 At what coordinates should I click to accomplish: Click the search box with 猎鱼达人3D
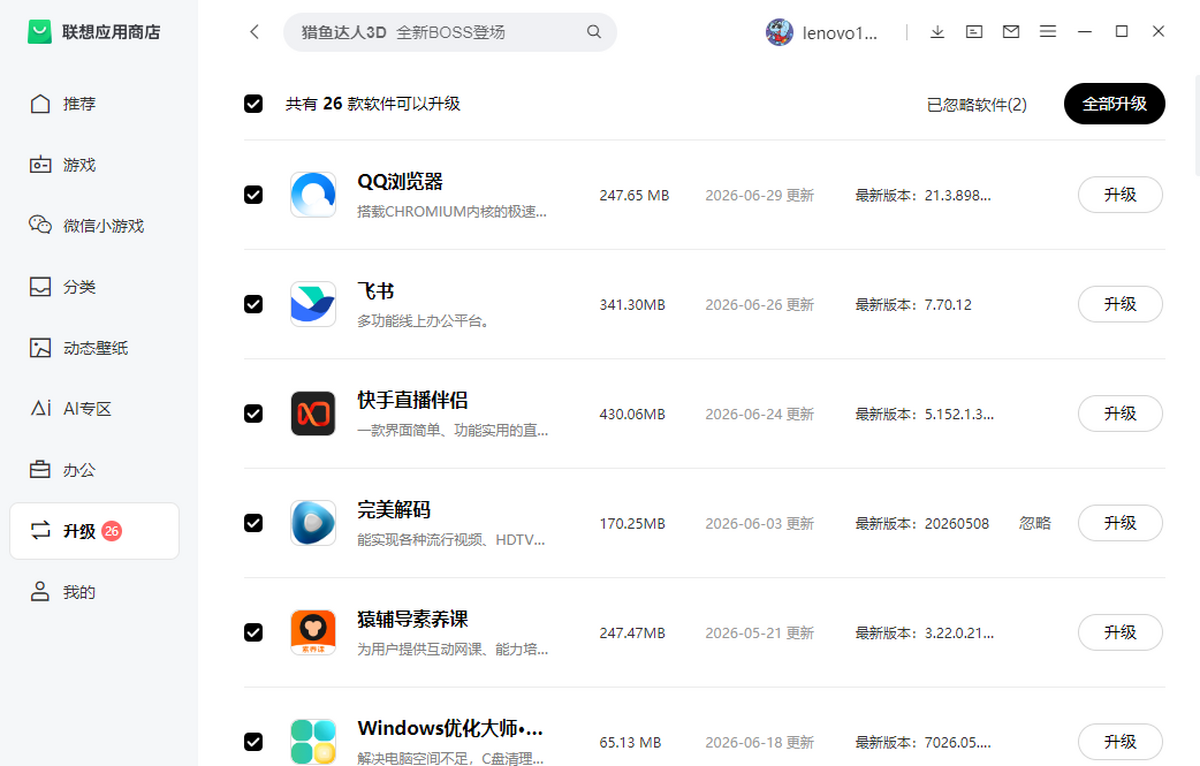coord(450,32)
